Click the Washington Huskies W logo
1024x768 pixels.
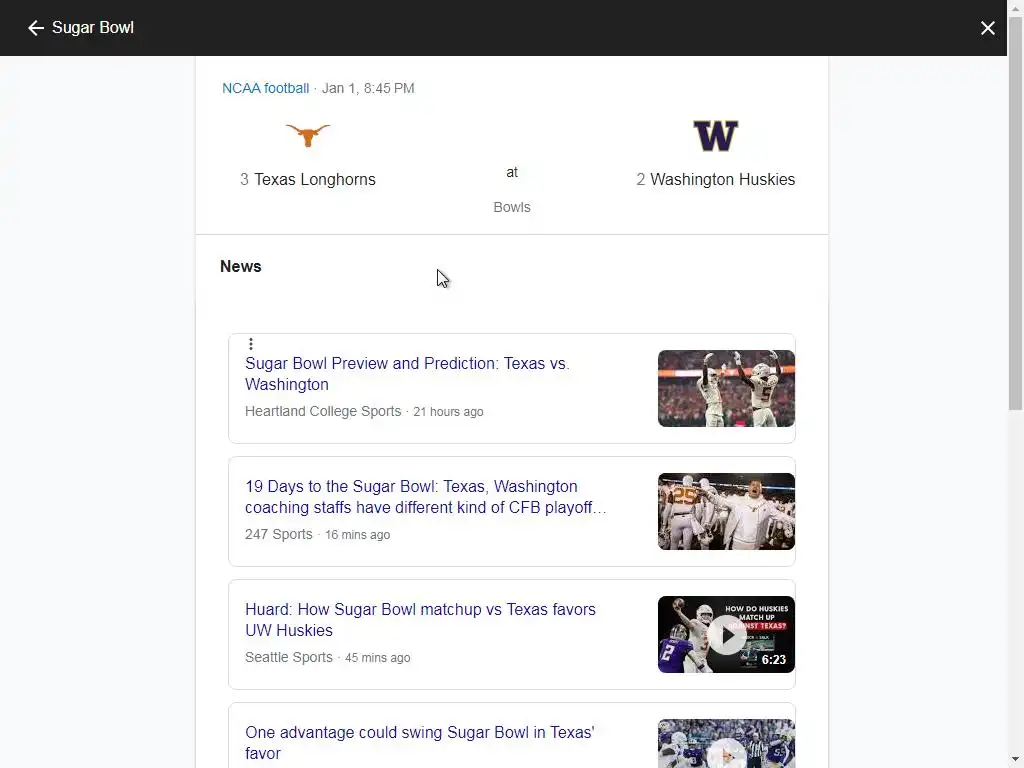(x=715, y=135)
